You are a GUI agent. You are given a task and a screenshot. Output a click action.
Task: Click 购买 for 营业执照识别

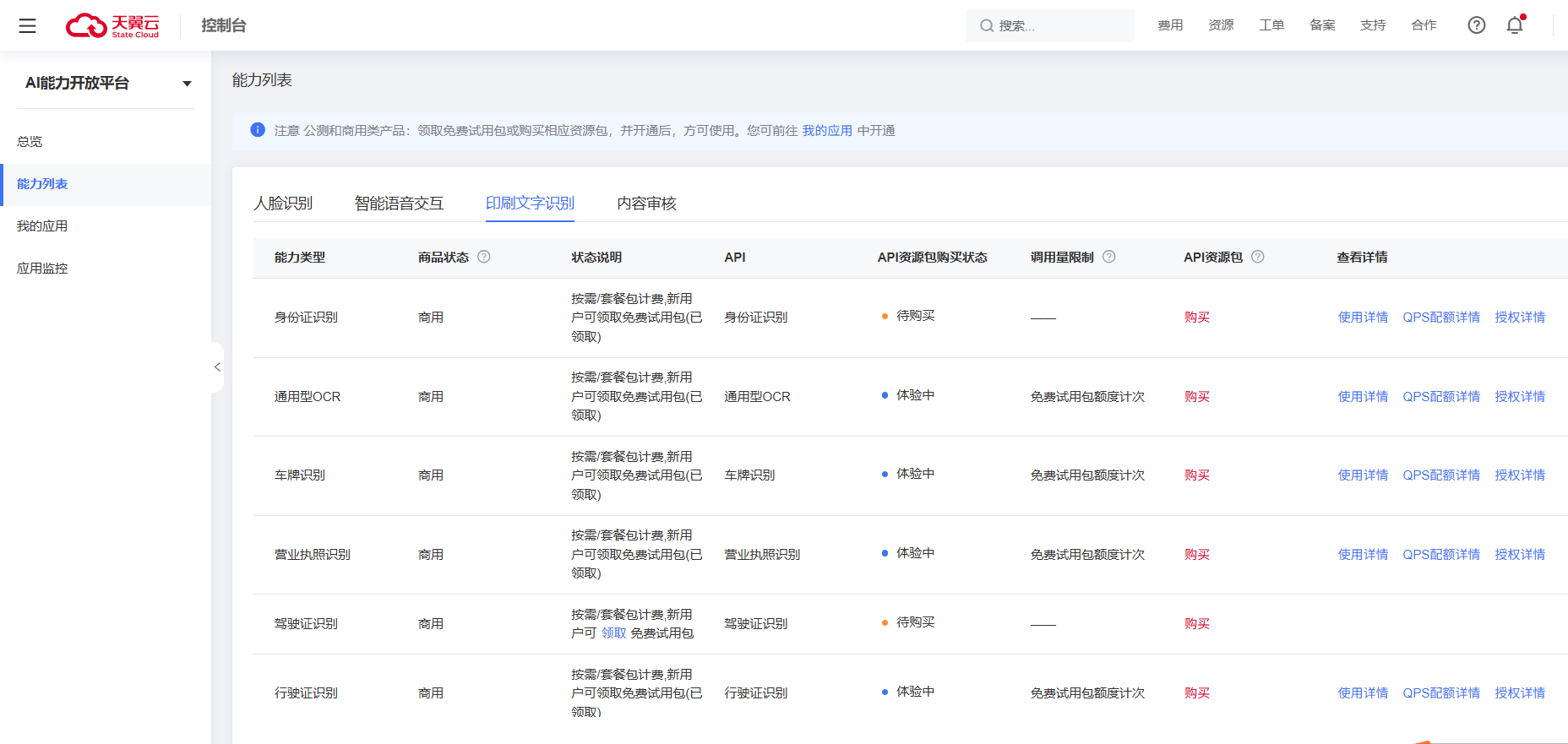click(x=1197, y=555)
